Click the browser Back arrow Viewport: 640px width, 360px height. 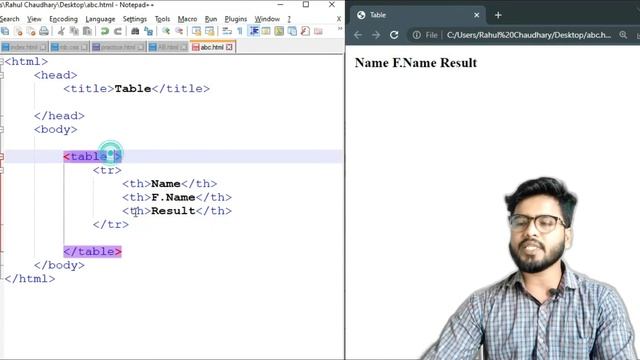(358, 35)
